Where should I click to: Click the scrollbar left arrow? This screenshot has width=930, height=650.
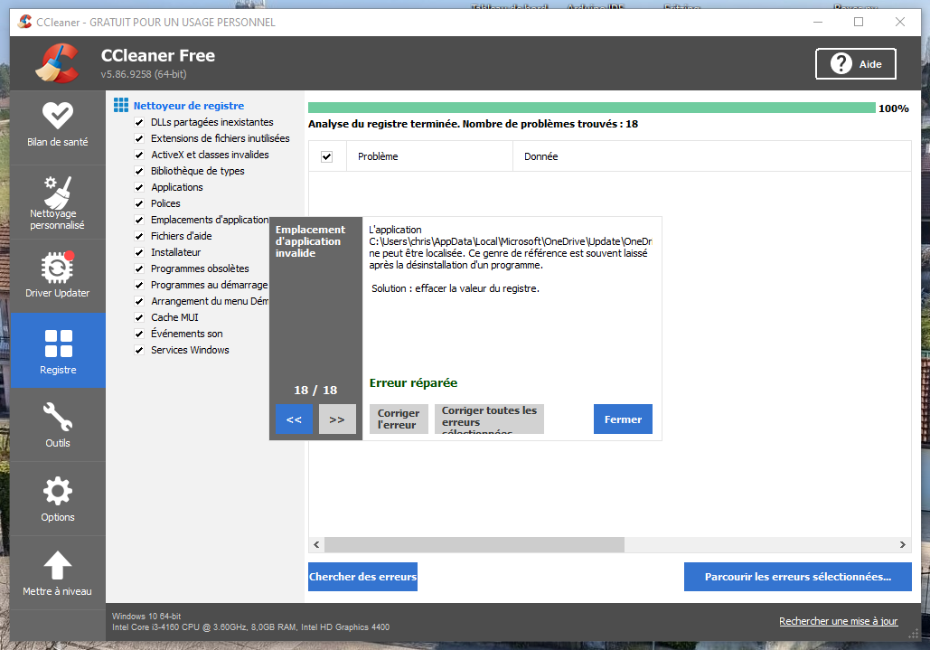(316, 544)
